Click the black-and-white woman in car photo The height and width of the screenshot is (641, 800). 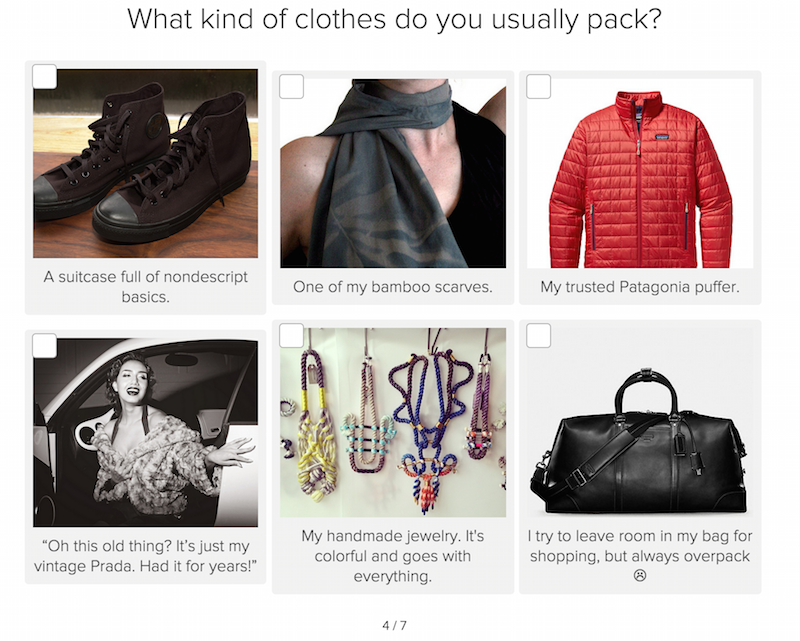(x=145, y=433)
